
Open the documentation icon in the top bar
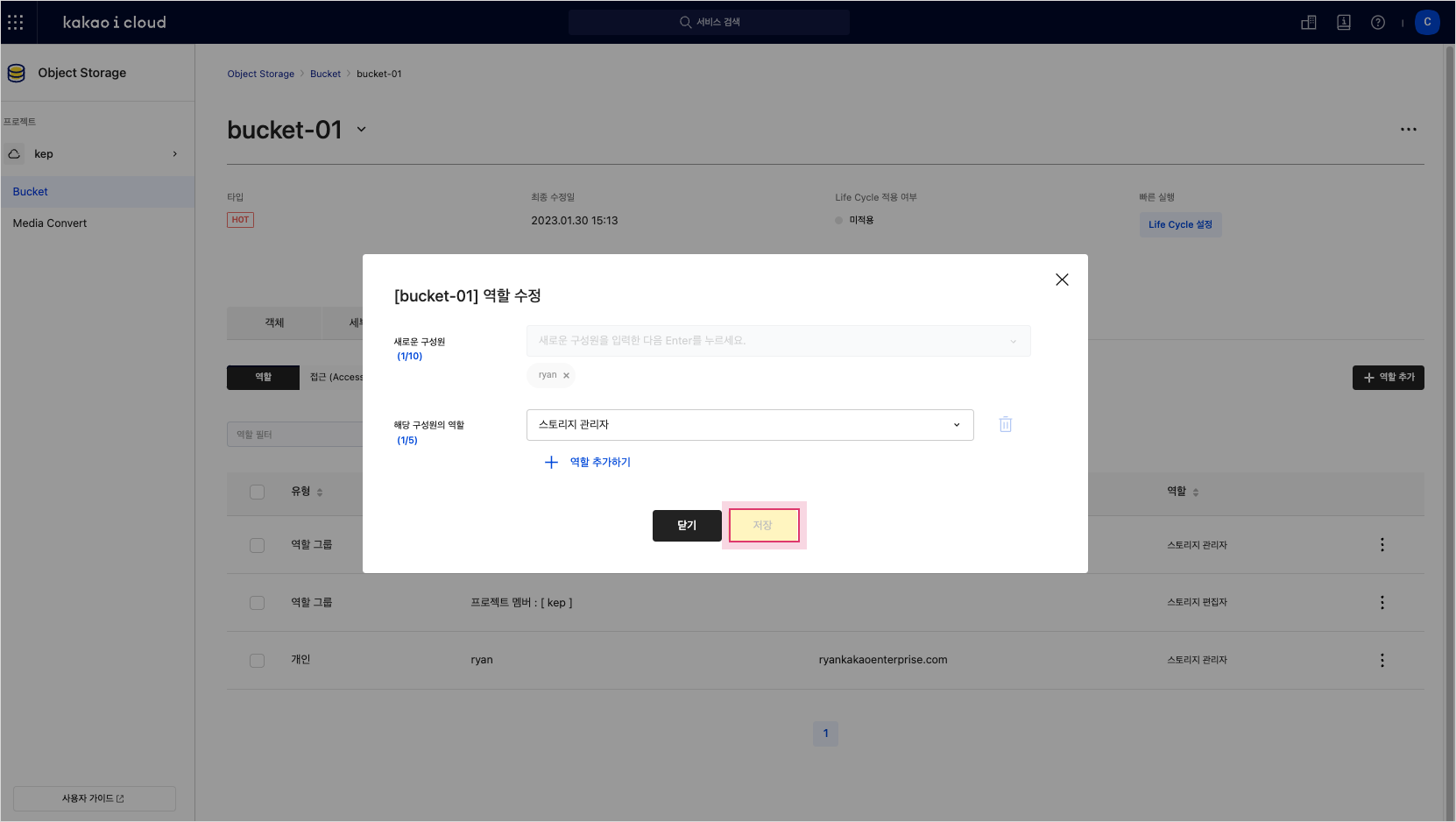(1344, 23)
